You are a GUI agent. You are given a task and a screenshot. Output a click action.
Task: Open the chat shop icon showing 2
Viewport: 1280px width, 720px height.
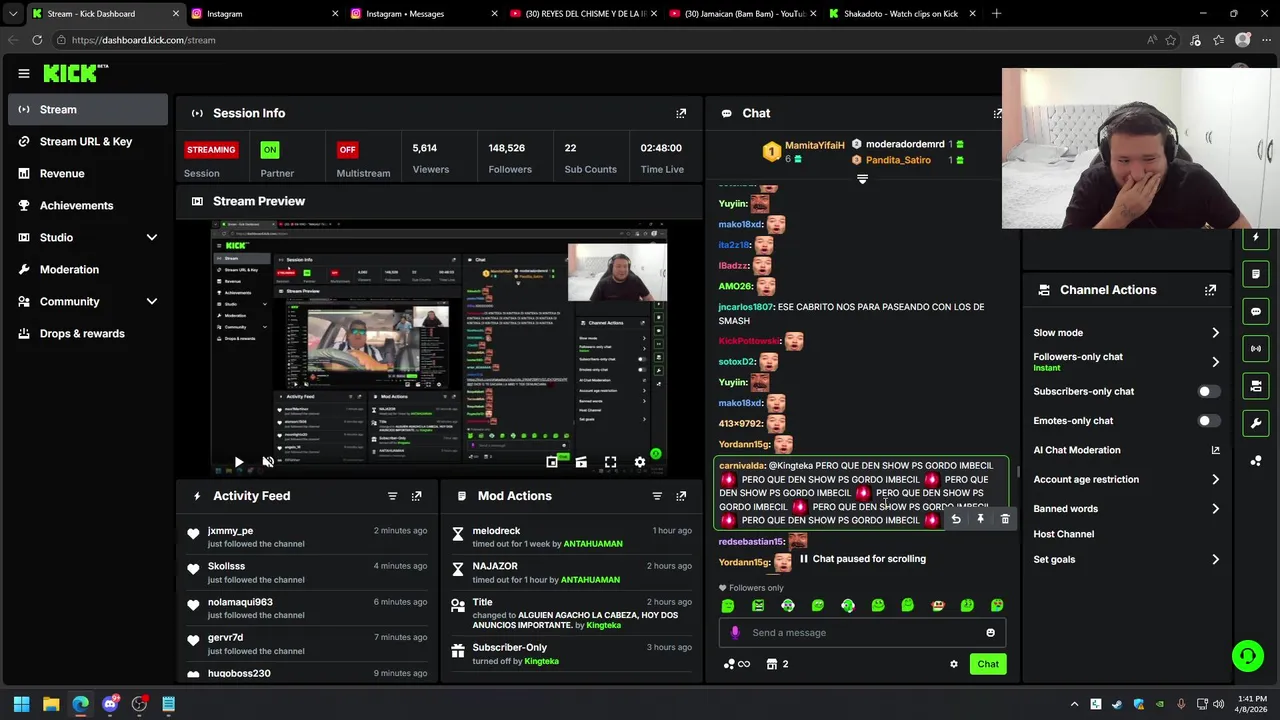pos(777,664)
